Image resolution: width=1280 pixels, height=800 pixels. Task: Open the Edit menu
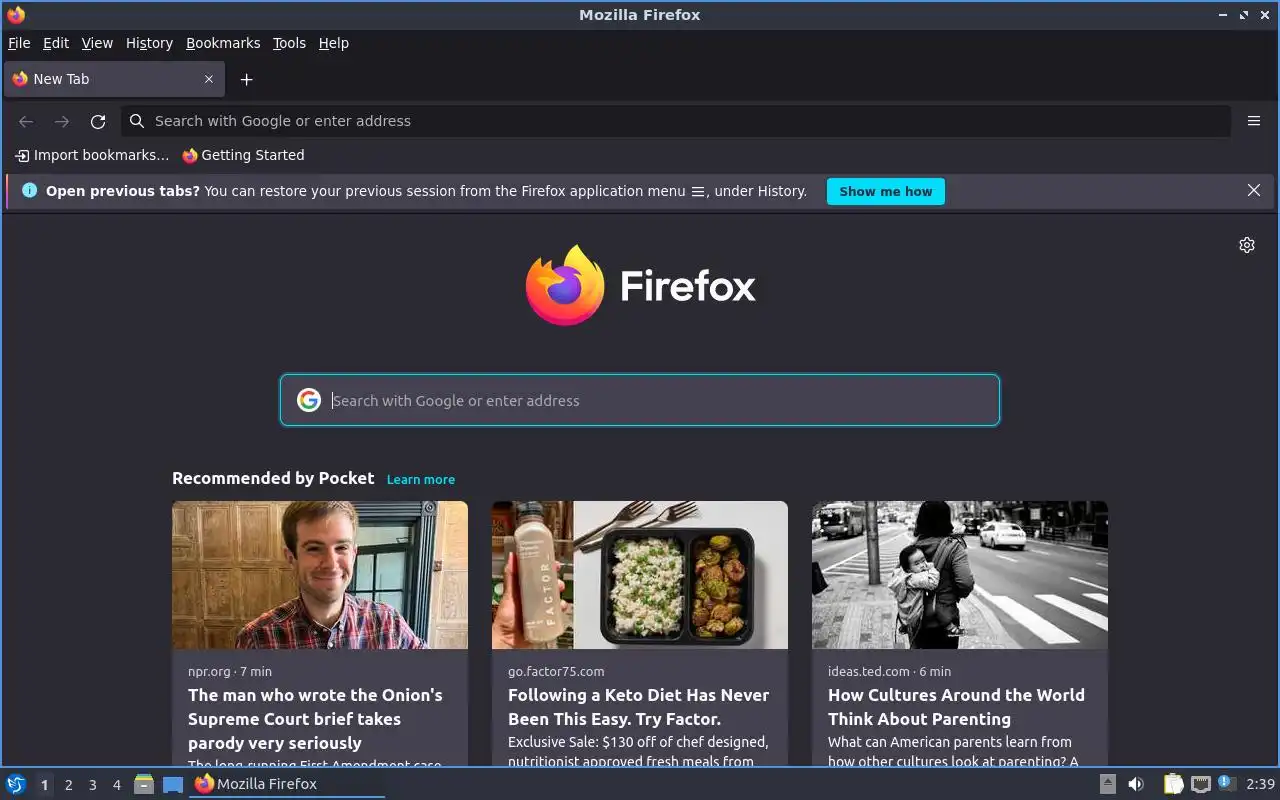click(x=56, y=43)
